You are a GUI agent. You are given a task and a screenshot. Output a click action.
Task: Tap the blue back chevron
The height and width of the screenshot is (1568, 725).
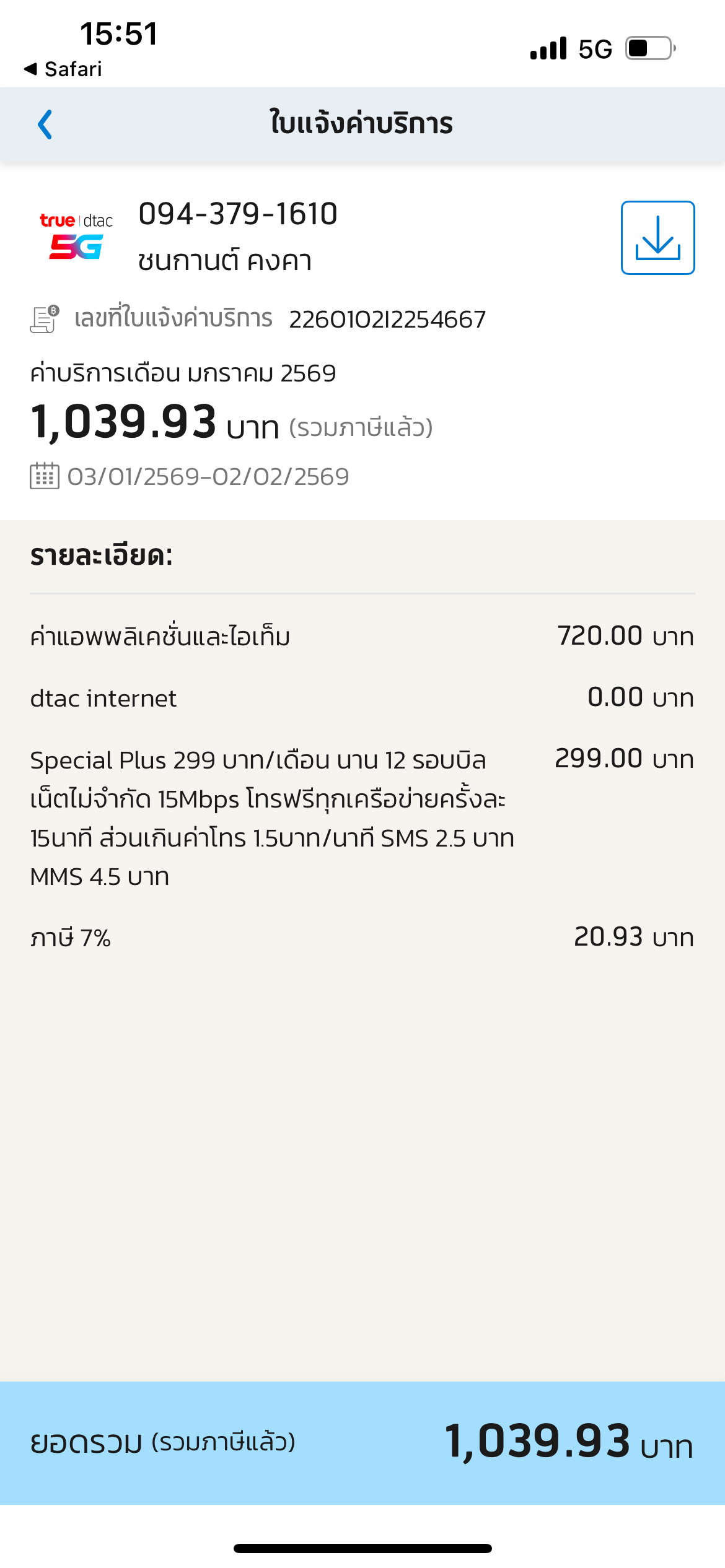45,124
